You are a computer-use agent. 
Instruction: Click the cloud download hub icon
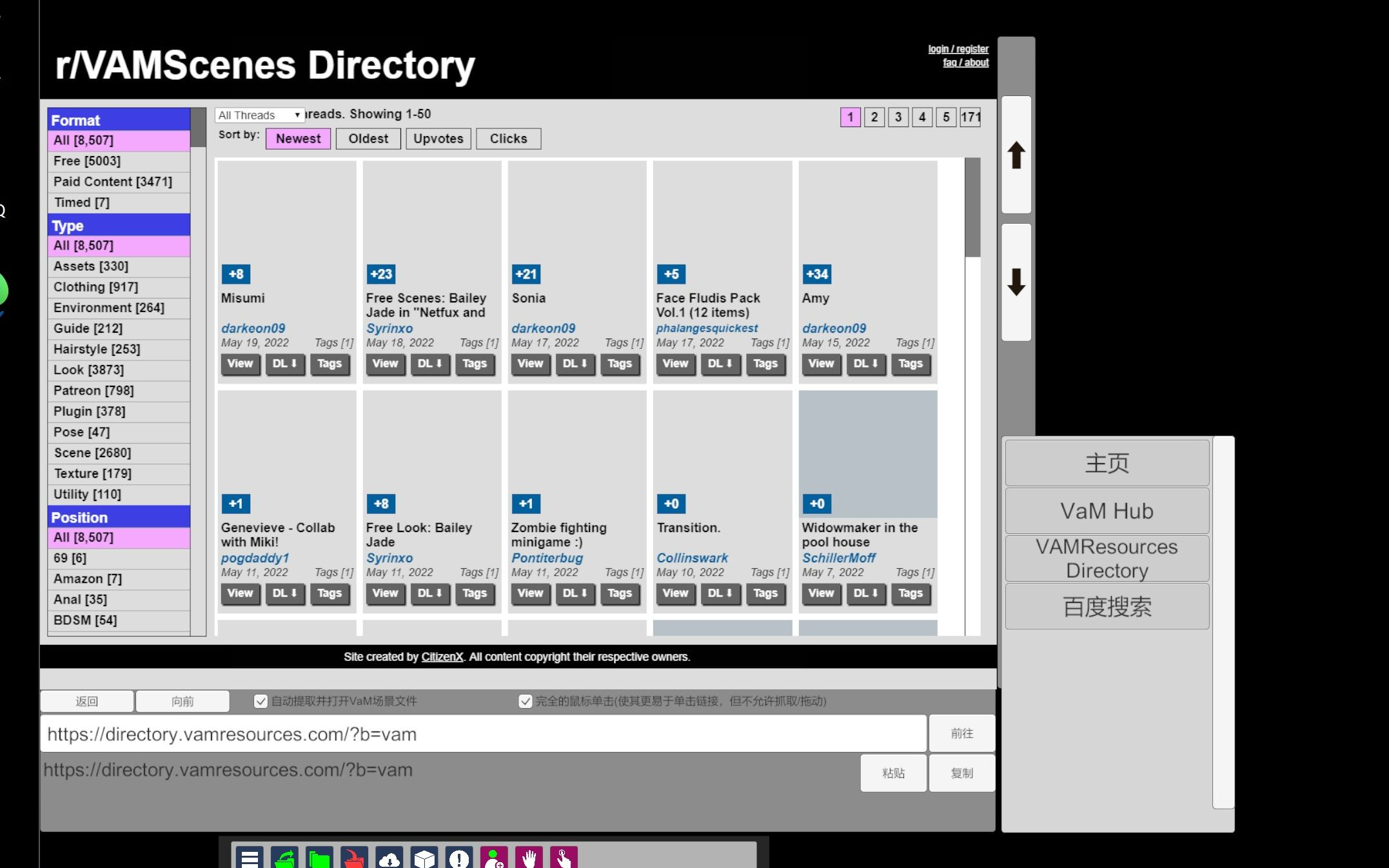coord(389,858)
